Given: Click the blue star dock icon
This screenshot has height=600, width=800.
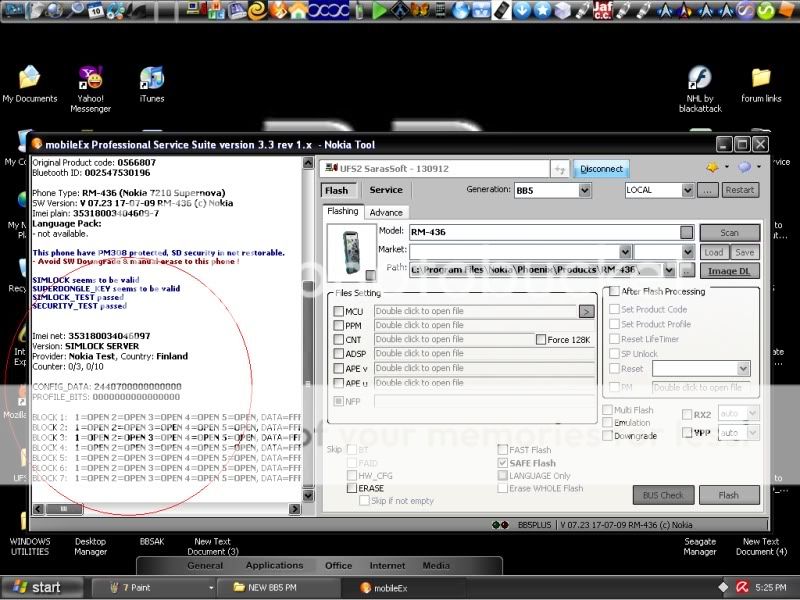Looking at the screenshot, I should 542,10.
